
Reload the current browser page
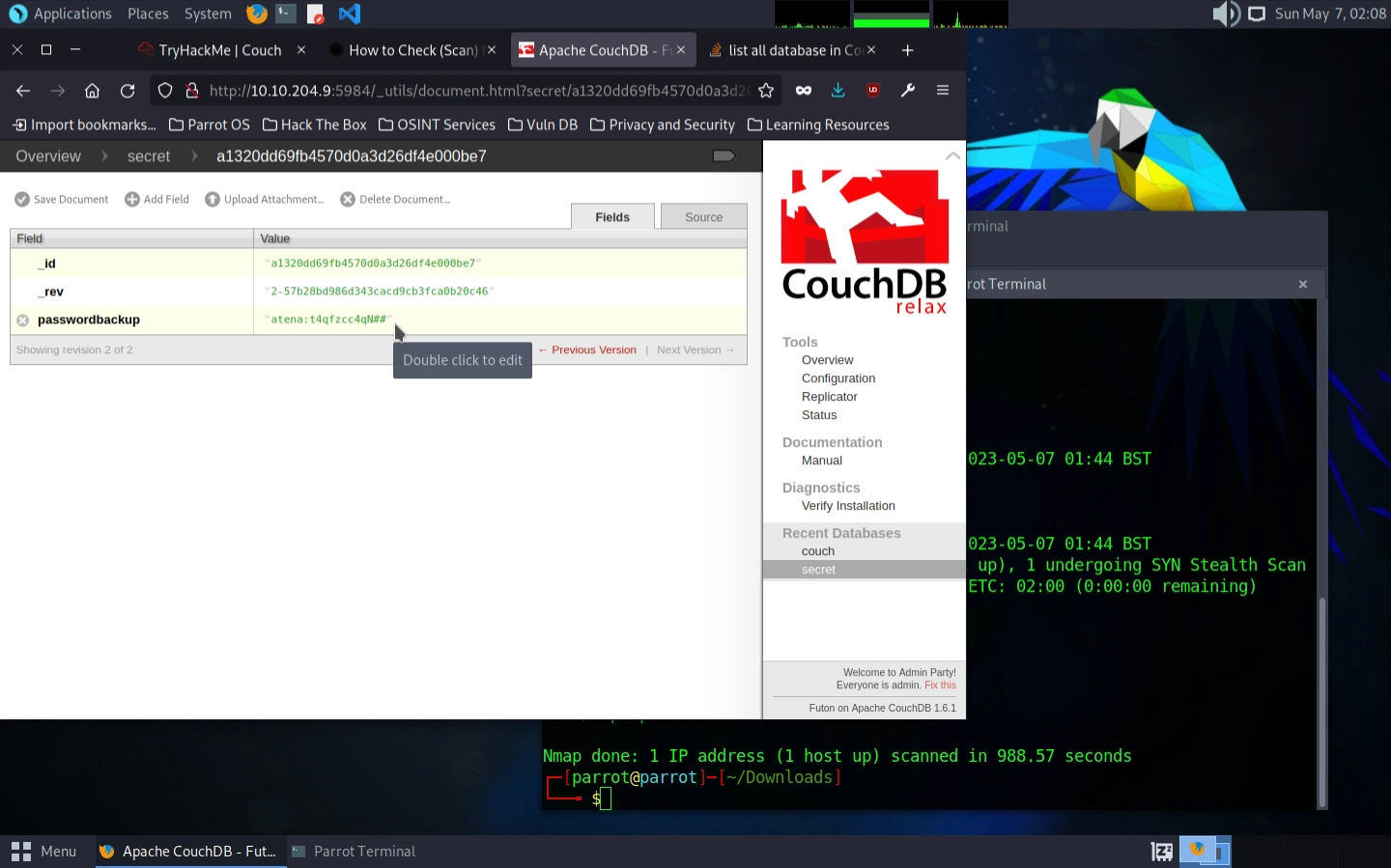coord(128,91)
